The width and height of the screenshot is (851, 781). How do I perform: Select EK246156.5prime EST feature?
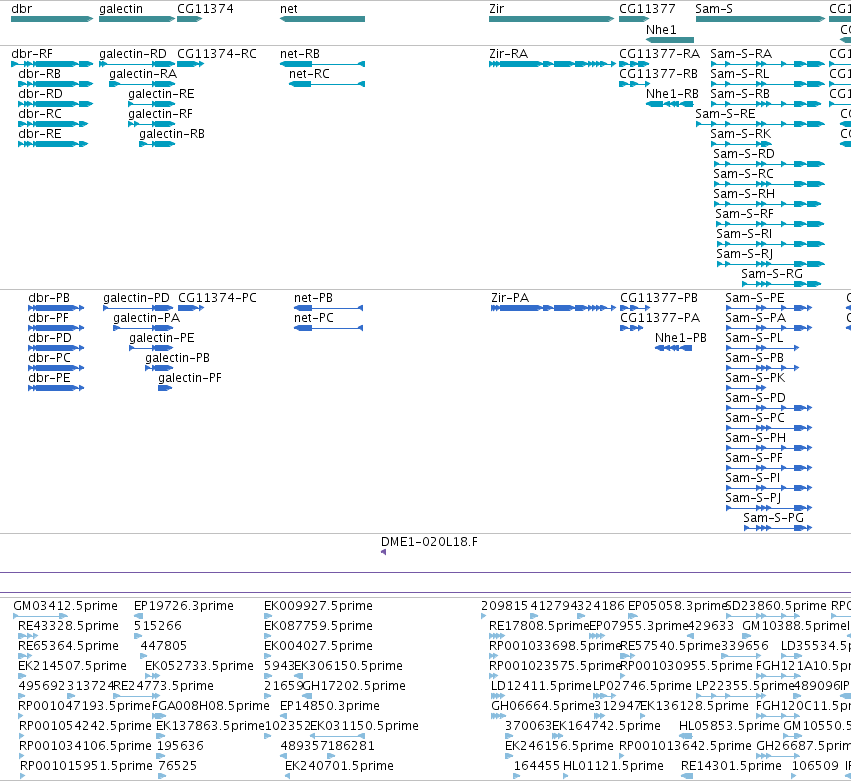tap(509, 756)
